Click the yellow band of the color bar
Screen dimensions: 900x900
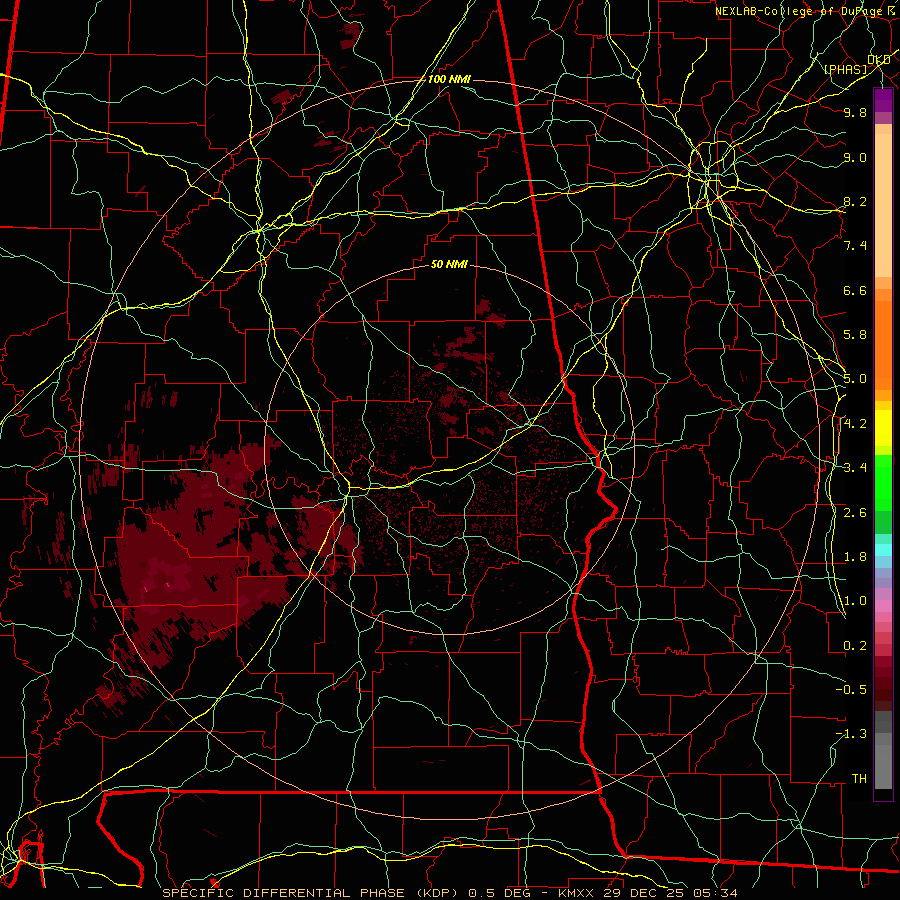883,428
